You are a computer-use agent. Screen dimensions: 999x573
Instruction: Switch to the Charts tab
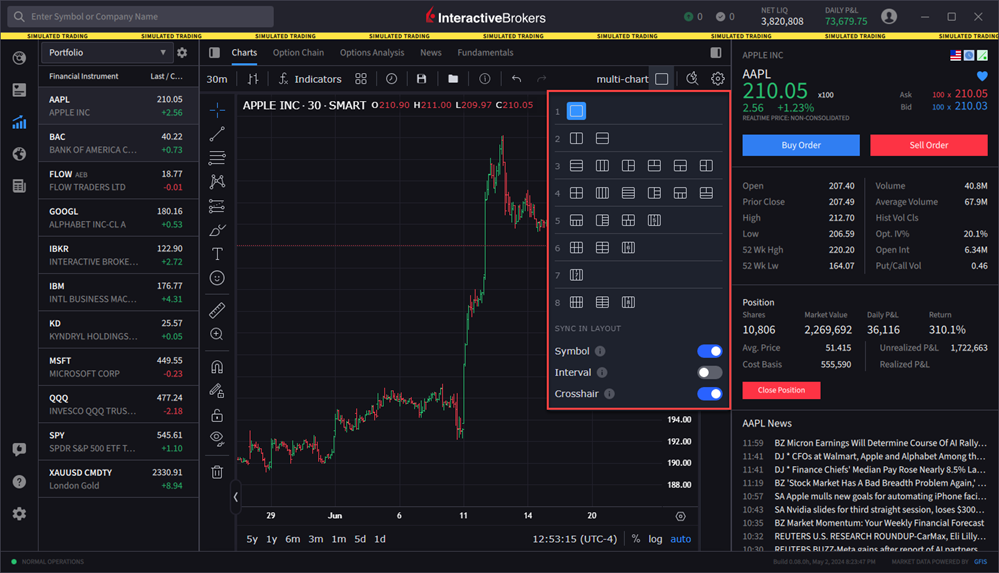click(244, 53)
